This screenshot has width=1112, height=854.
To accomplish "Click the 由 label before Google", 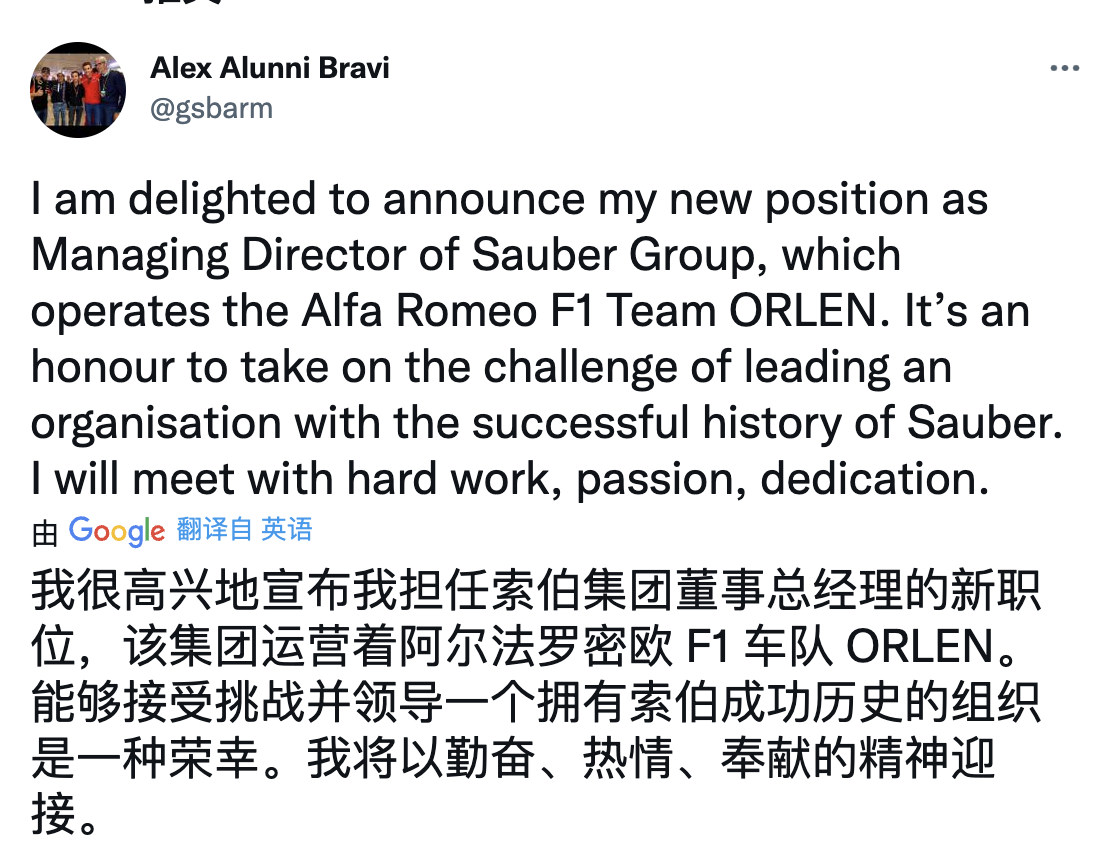I will [x=45, y=533].
